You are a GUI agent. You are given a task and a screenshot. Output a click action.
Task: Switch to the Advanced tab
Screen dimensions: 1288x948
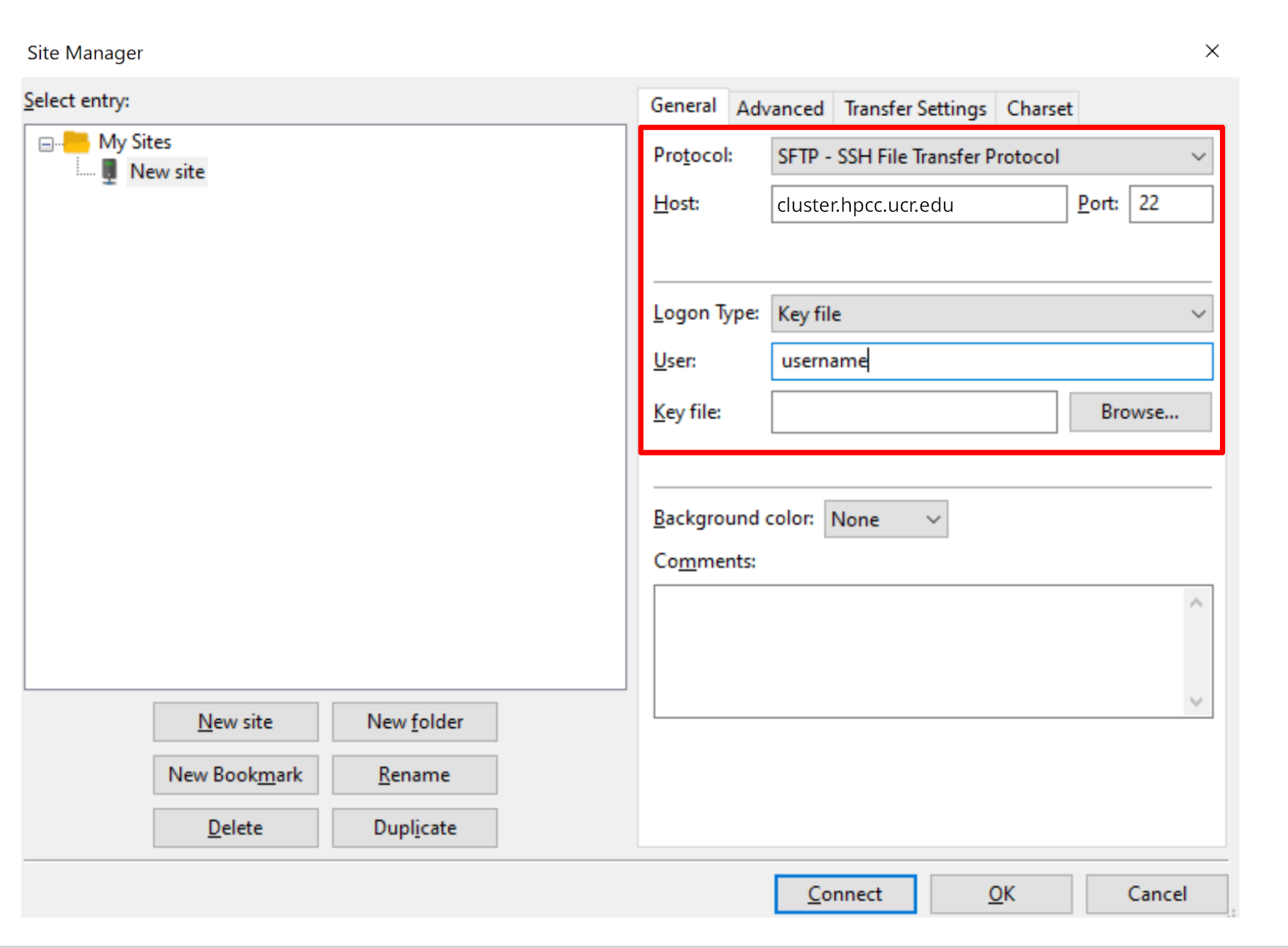[x=780, y=108]
